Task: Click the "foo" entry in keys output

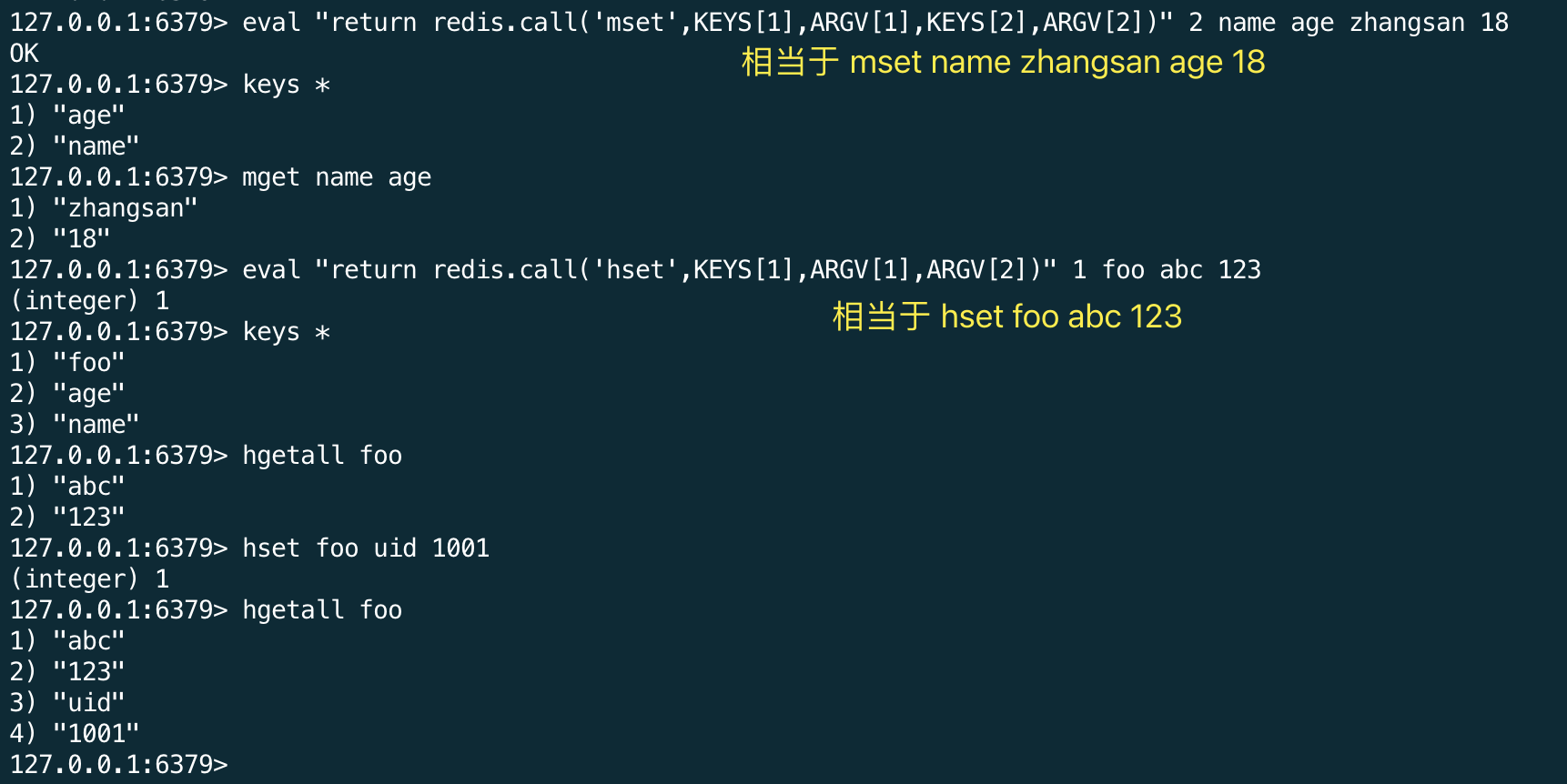Action: point(89,363)
